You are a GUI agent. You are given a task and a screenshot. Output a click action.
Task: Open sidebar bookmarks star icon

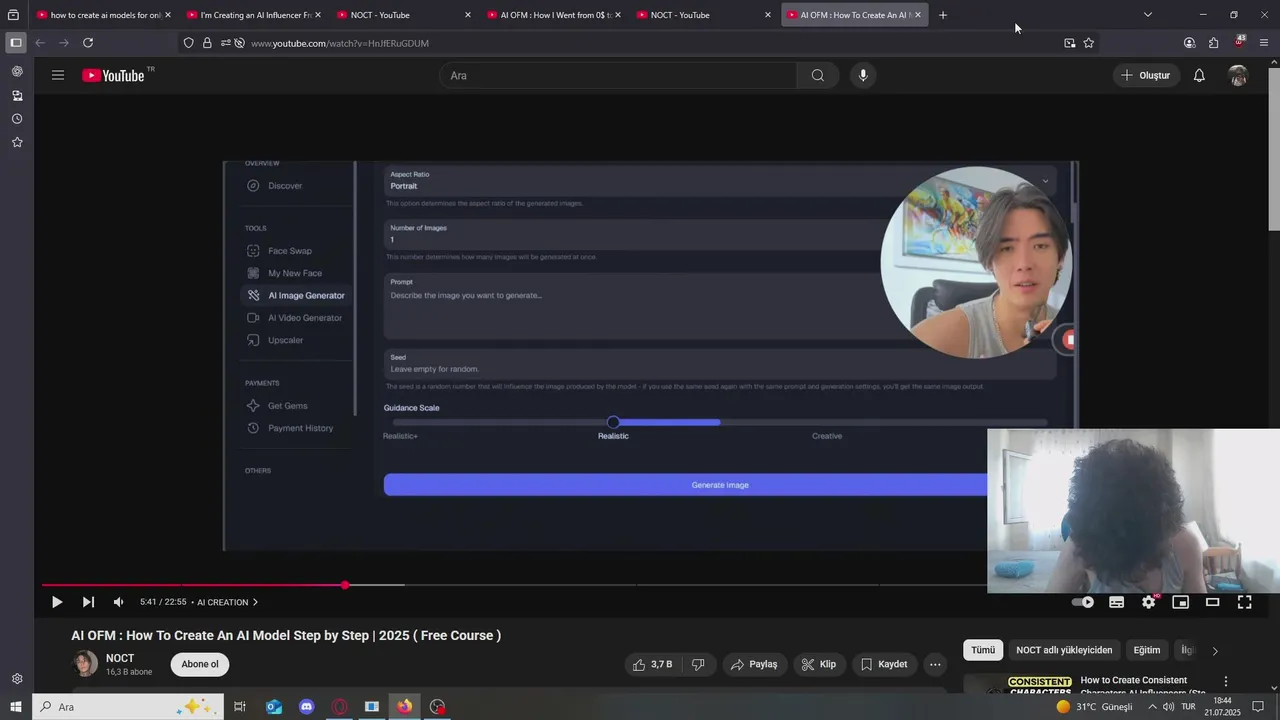click(17, 143)
